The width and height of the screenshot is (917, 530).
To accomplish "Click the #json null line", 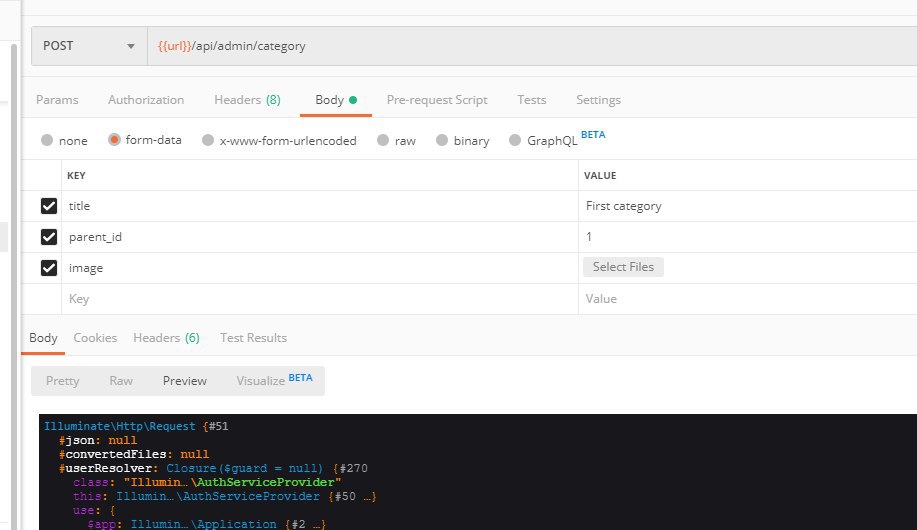I will tap(98, 440).
